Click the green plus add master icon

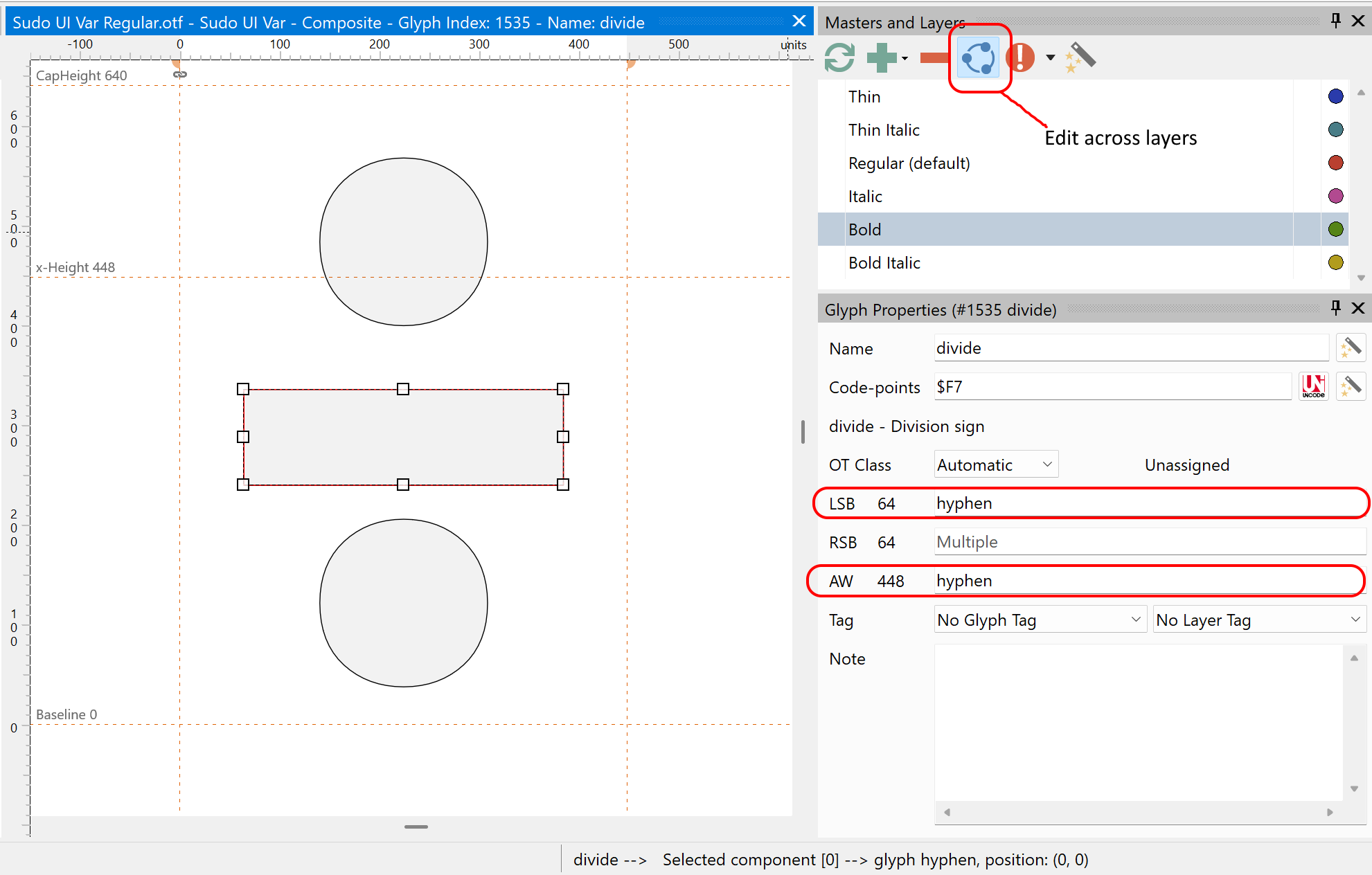click(882, 57)
